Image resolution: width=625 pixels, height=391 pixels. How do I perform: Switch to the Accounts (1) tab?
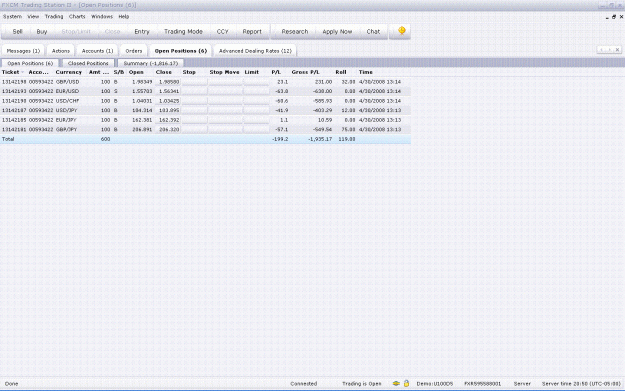(97, 51)
